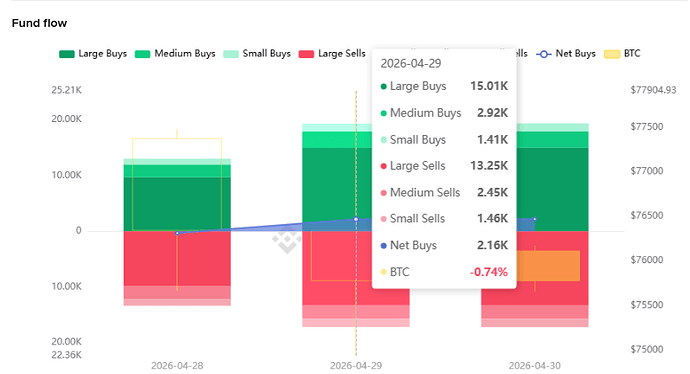Click the 2026-04-30 date label
The height and width of the screenshot is (374, 690).
535,366
